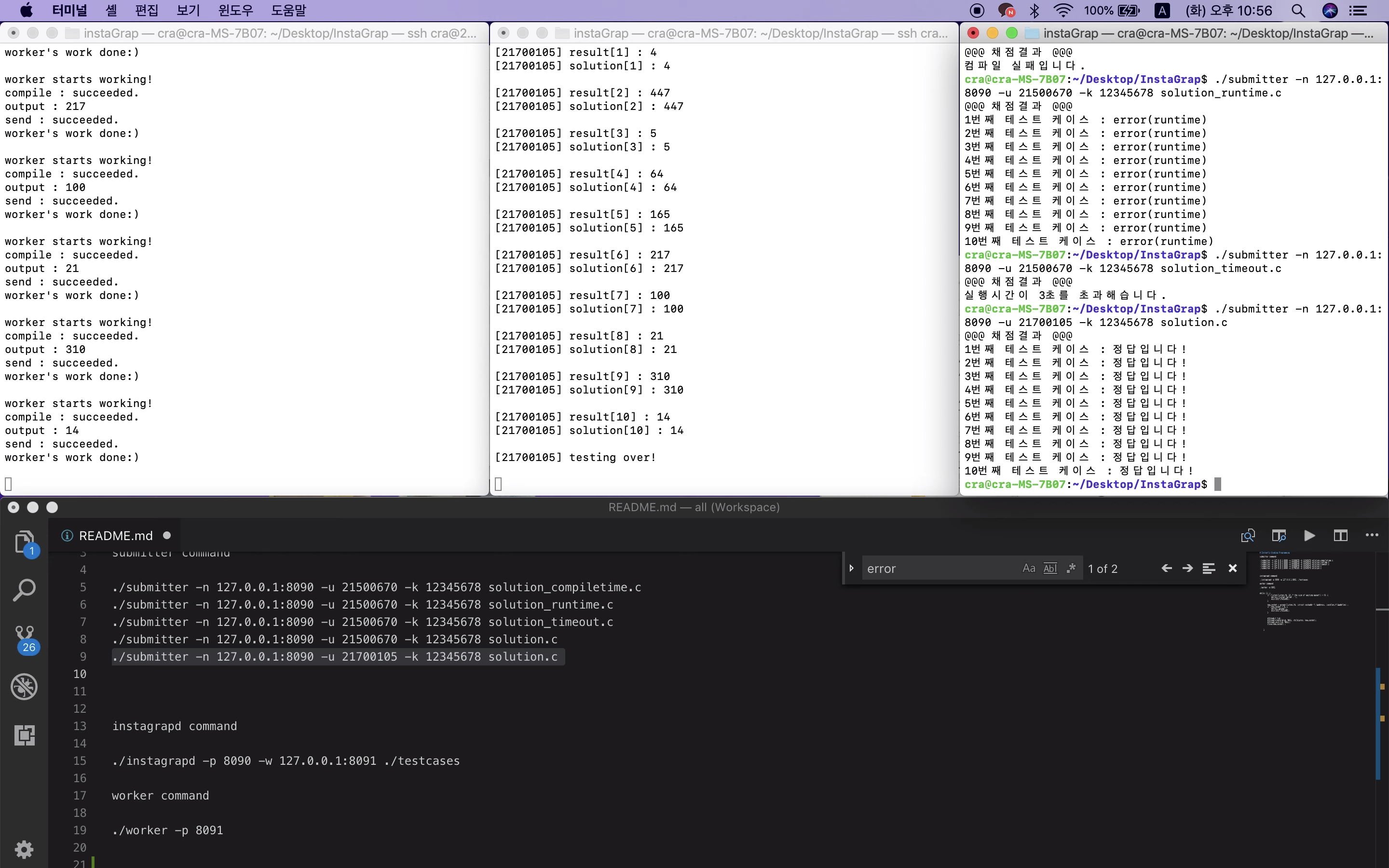Click the Open Preview to the Side icon
Screen dimensions: 1389x868
pyautogui.click(x=1278, y=536)
